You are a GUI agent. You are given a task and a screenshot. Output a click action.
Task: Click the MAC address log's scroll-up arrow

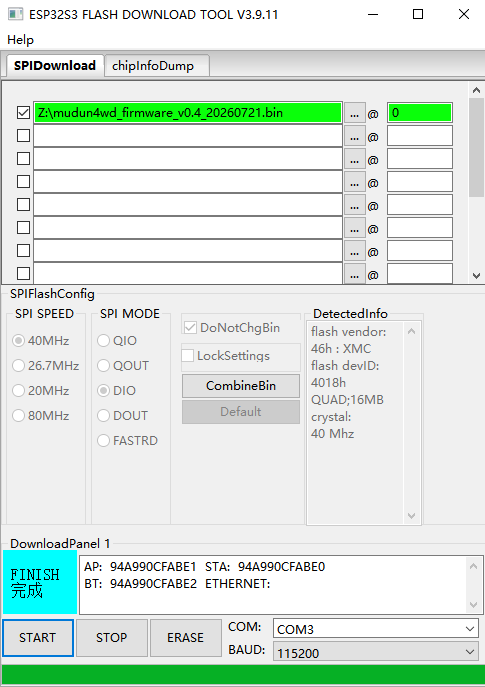(473, 566)
